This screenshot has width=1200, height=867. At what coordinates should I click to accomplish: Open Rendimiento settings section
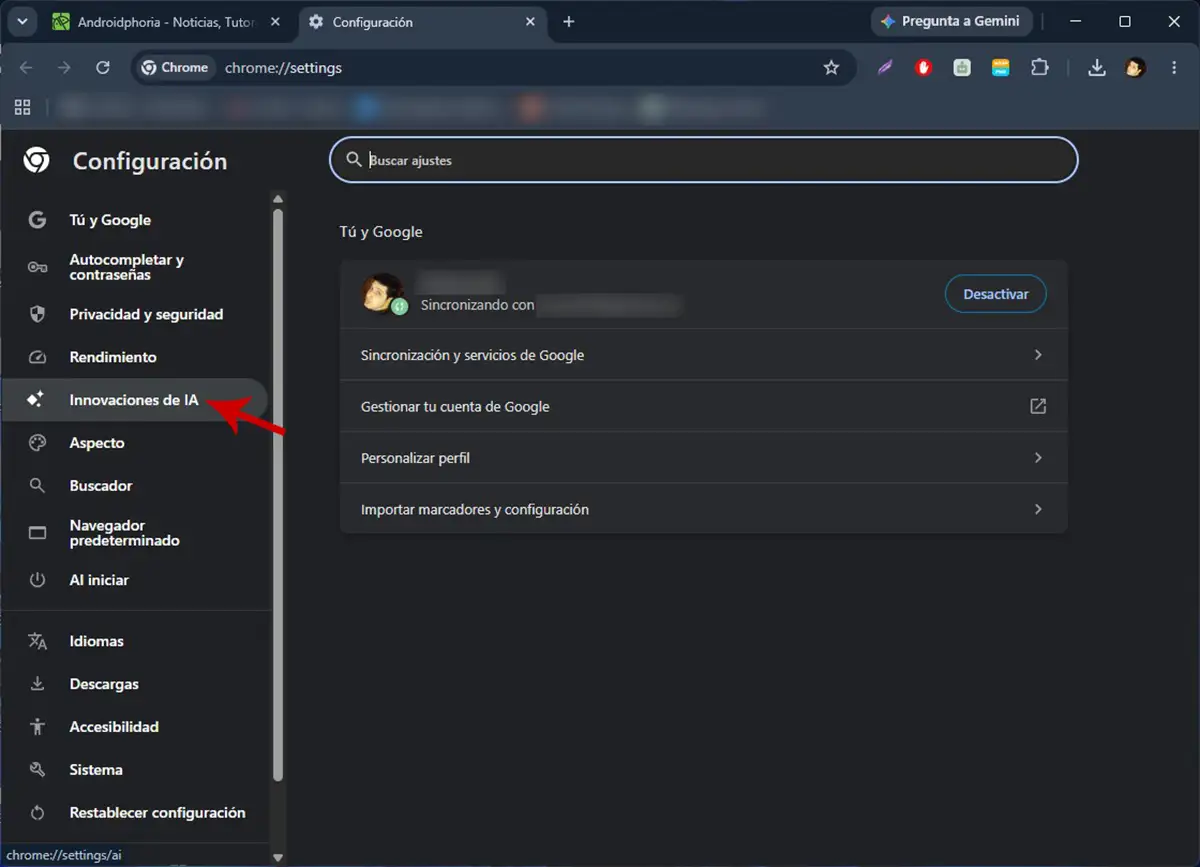tap(135, 357)
